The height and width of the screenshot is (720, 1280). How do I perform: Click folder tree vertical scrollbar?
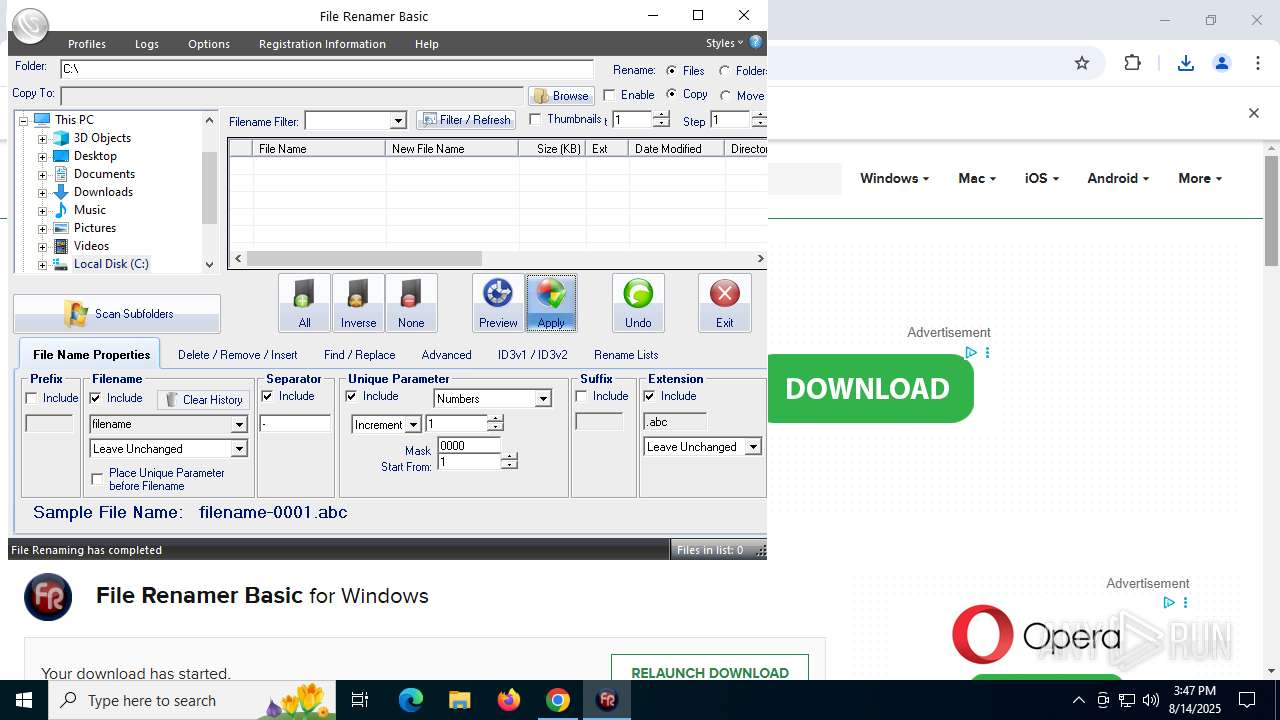coord(209,188)
